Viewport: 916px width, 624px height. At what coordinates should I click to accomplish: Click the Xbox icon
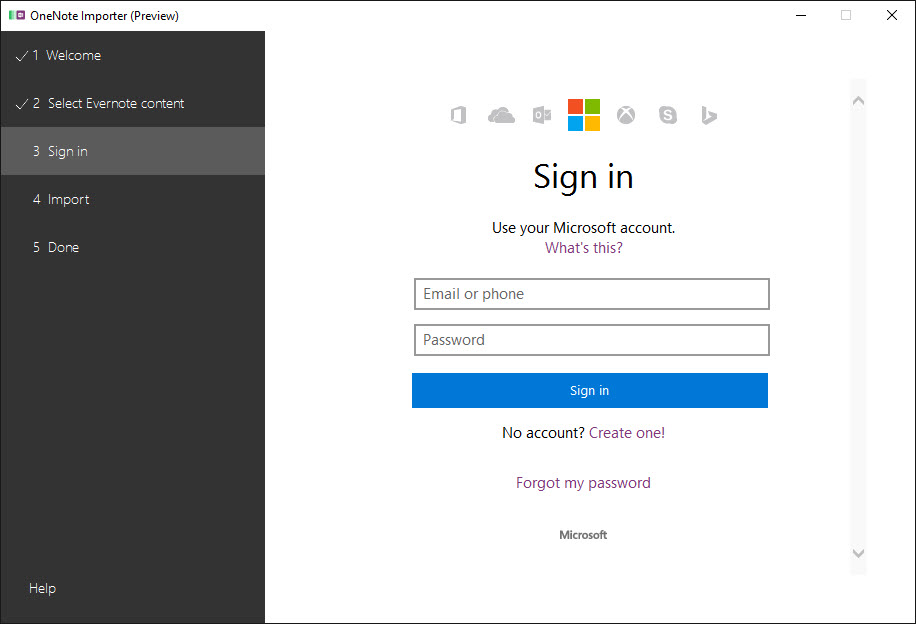626,116
